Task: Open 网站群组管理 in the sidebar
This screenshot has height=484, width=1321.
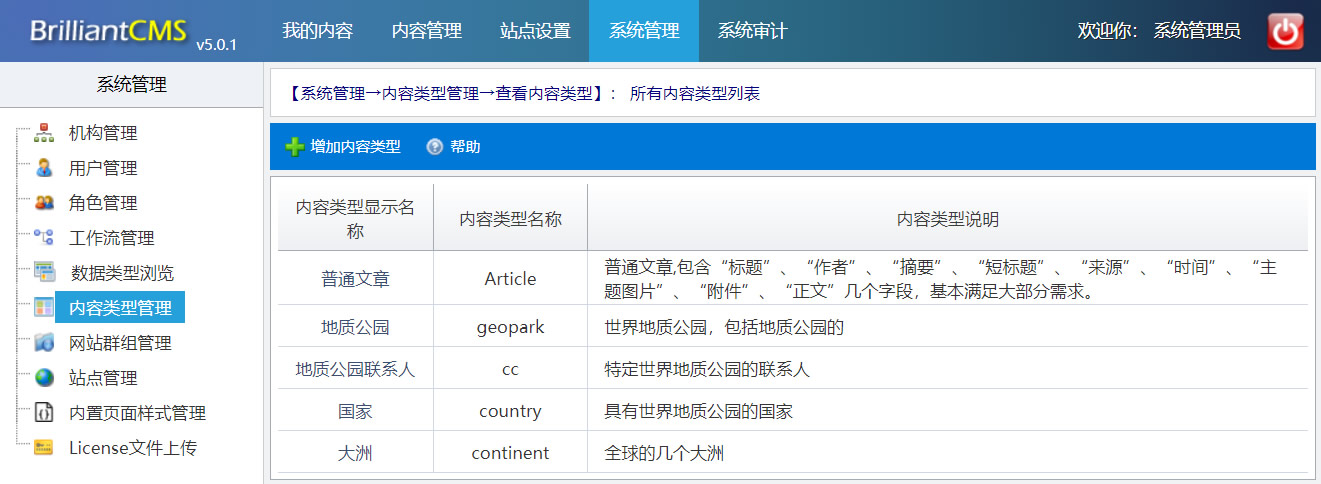Action: [120, 343]
